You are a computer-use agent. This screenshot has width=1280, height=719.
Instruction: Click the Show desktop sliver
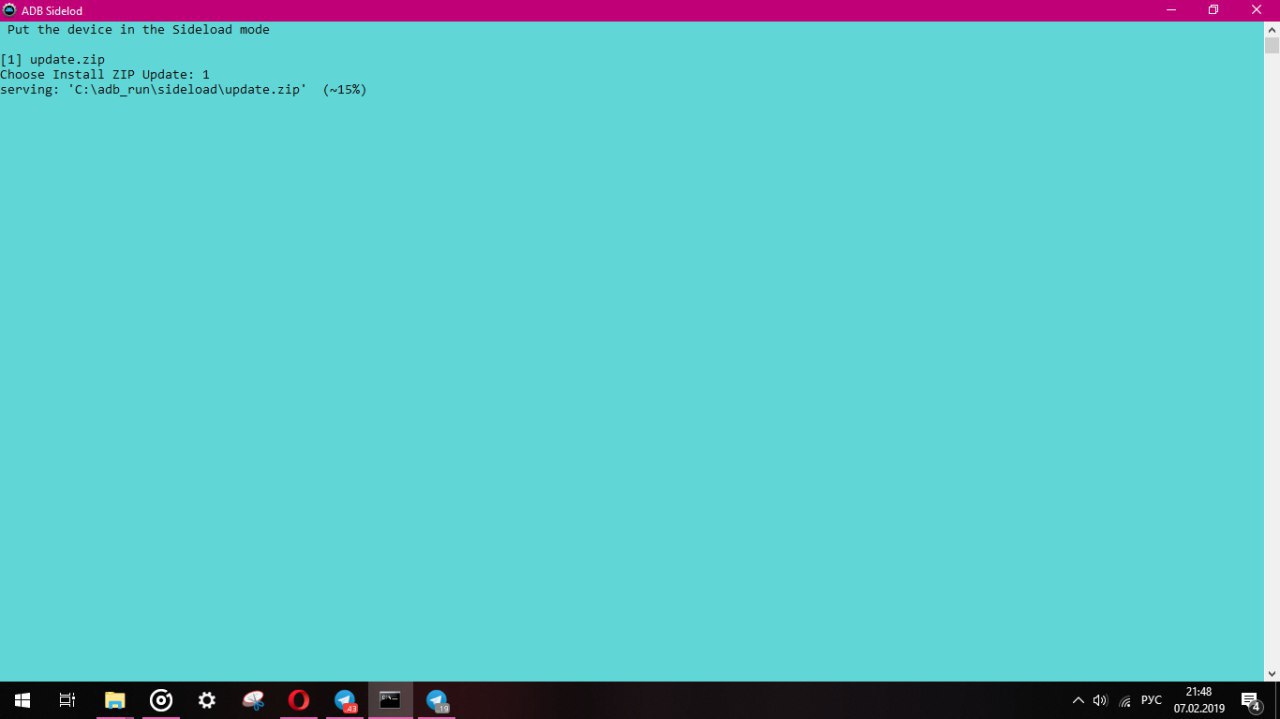[x=1277, y=700]
